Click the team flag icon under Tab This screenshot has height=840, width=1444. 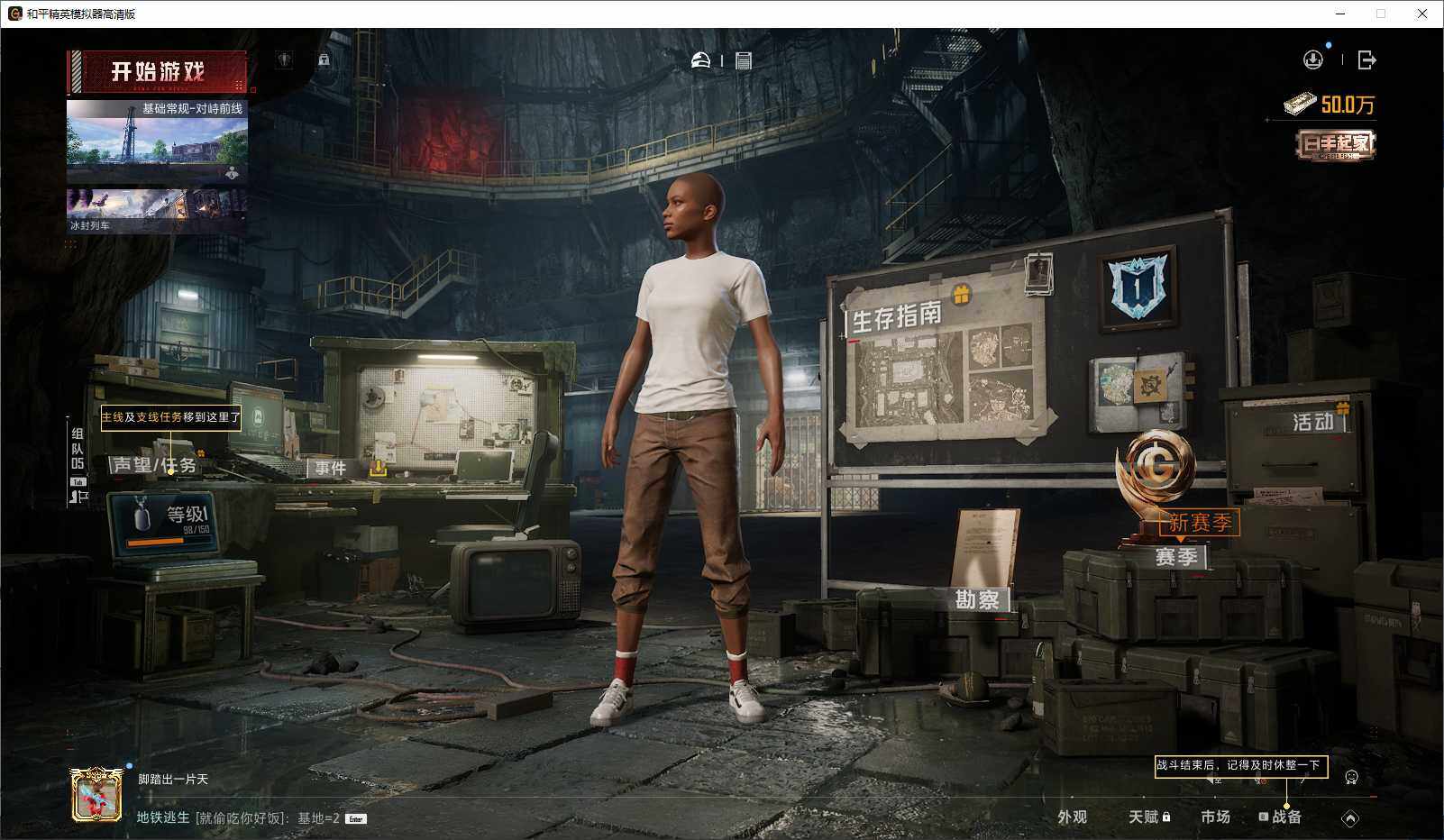click(x=78, y=497)
